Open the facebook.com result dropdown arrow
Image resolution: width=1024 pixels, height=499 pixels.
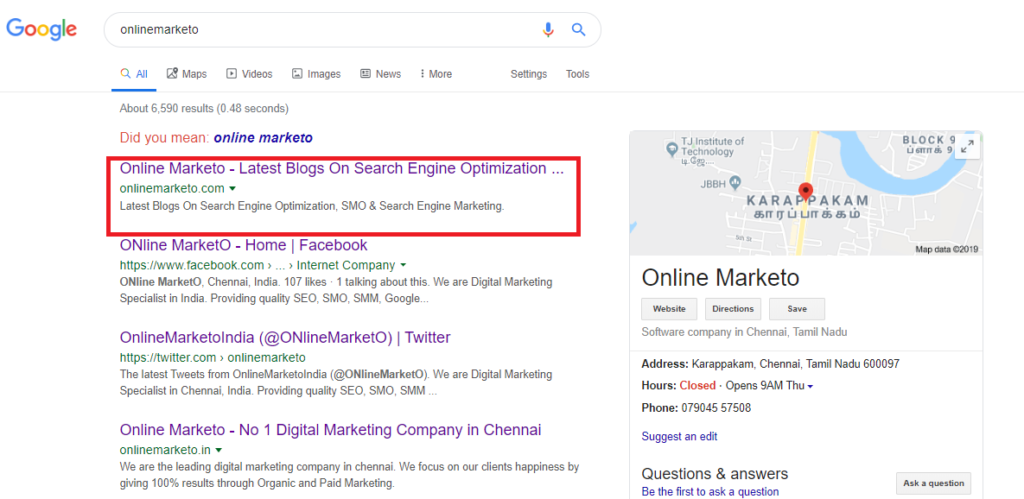coord(403,266)
